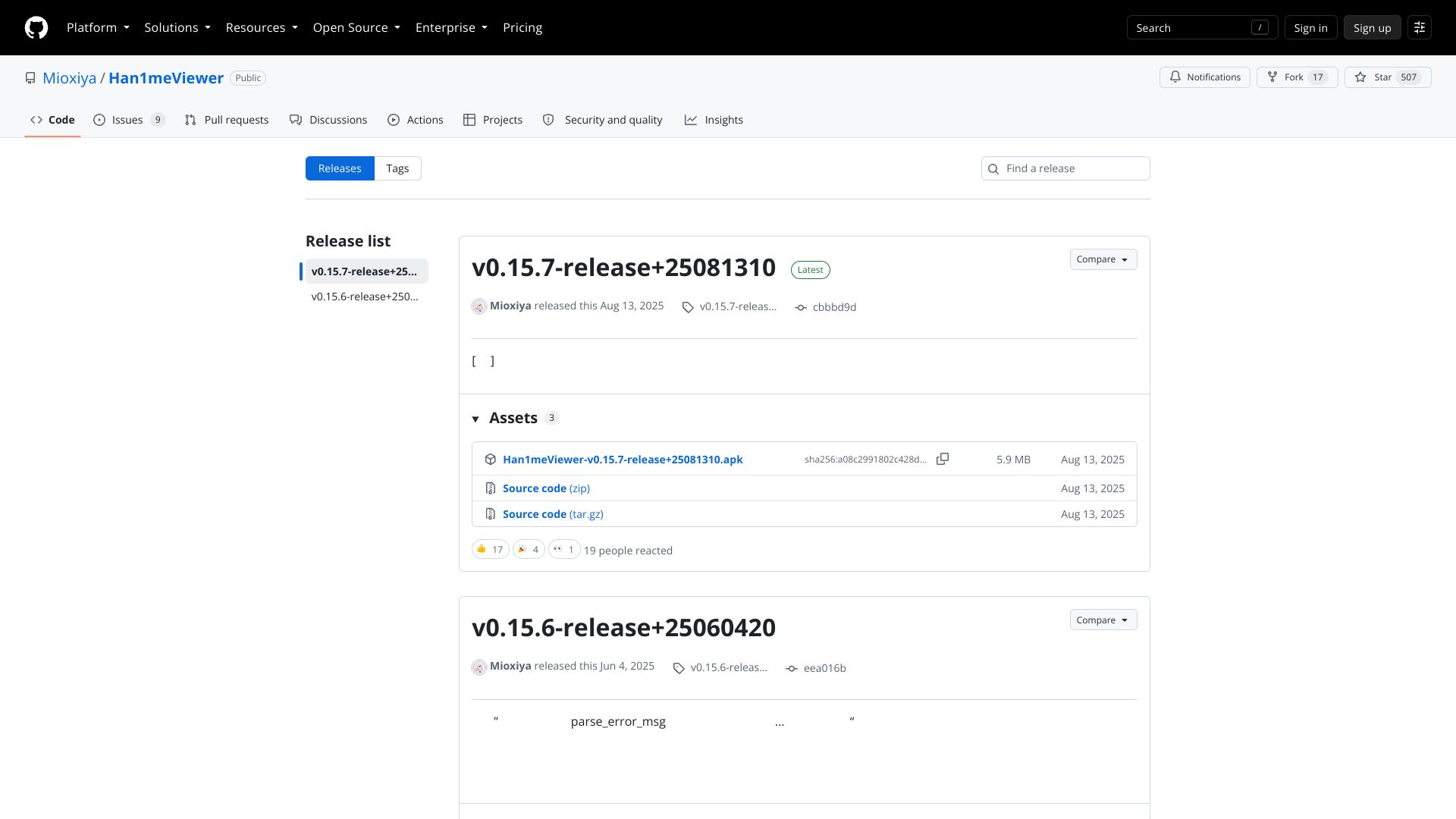Select the tag icon for v0.15.6 release
The image size is (1456, 819).
(679, 668)
